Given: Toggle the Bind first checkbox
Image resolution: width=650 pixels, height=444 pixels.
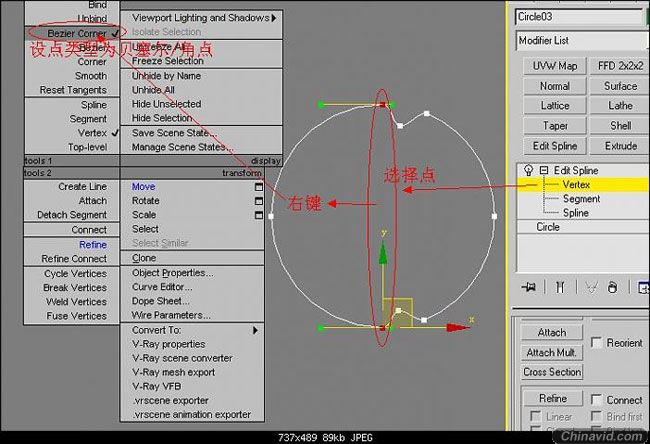Looking at the screenshot, I should click(596, 416).
